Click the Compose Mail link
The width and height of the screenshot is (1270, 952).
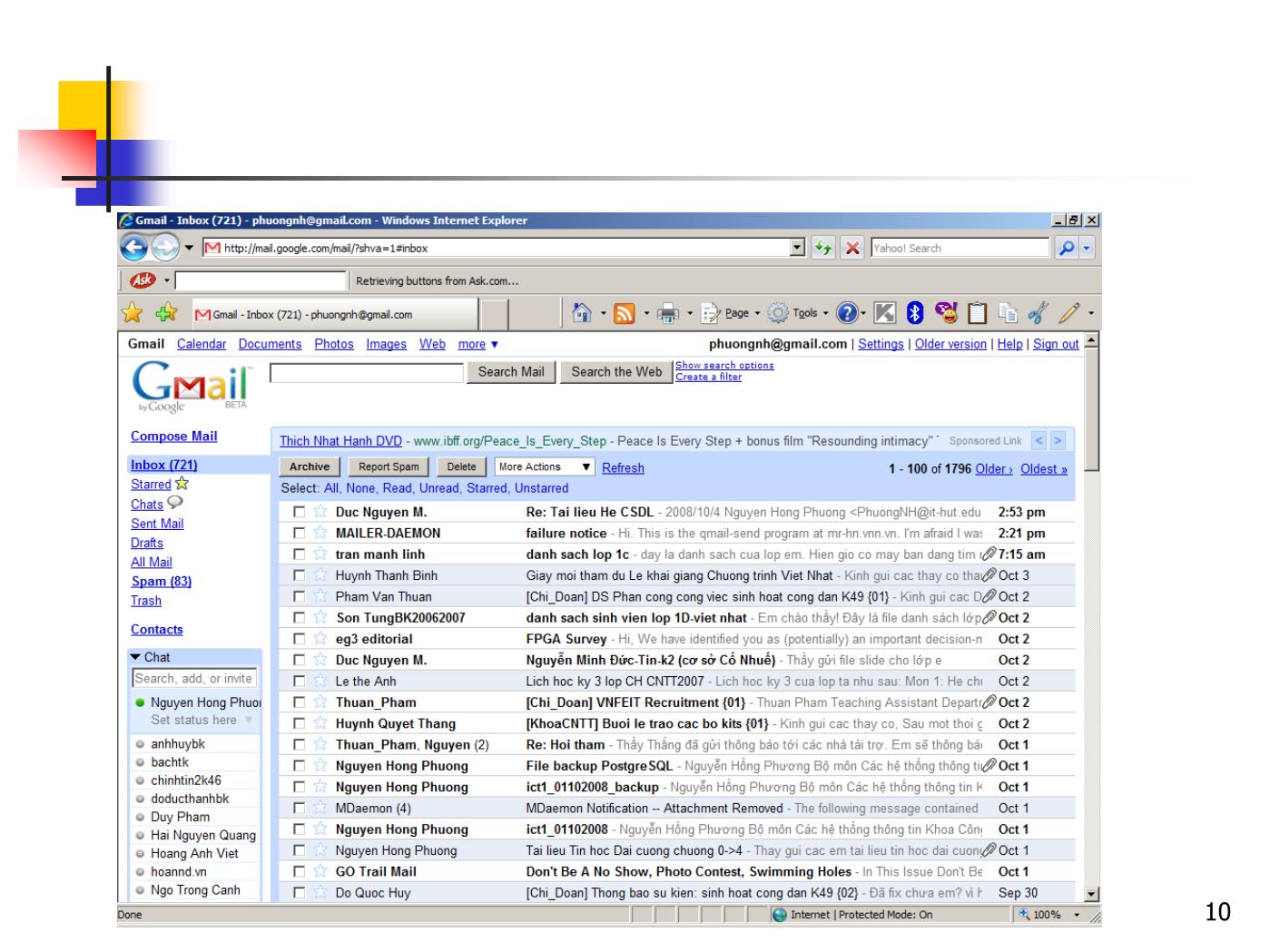(173, 437)
